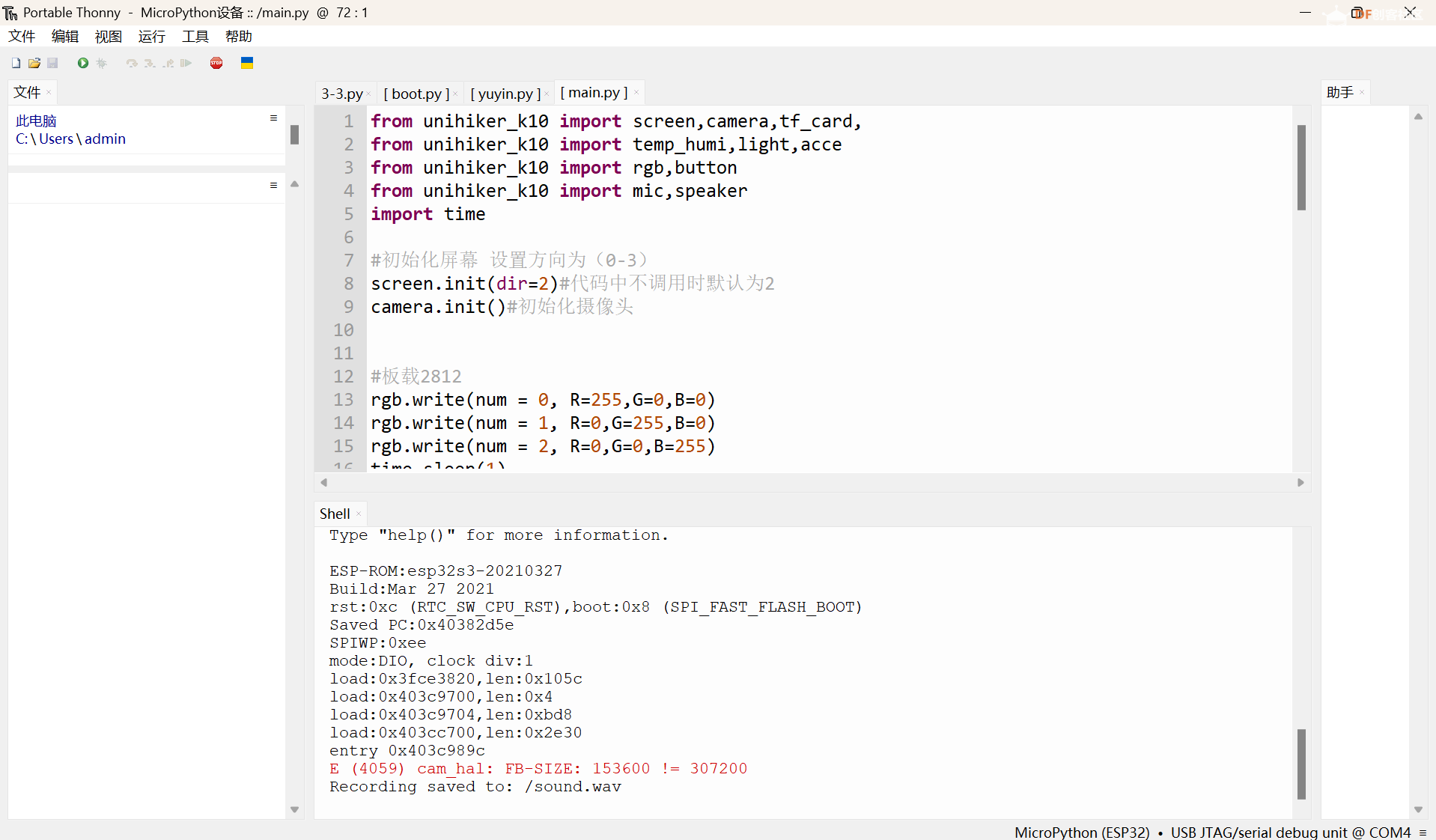Image resolution: width=1436 pixels, height=840 pixels.
Task: Click the editor vertical scrollbar thumb
Action: 1301,167
